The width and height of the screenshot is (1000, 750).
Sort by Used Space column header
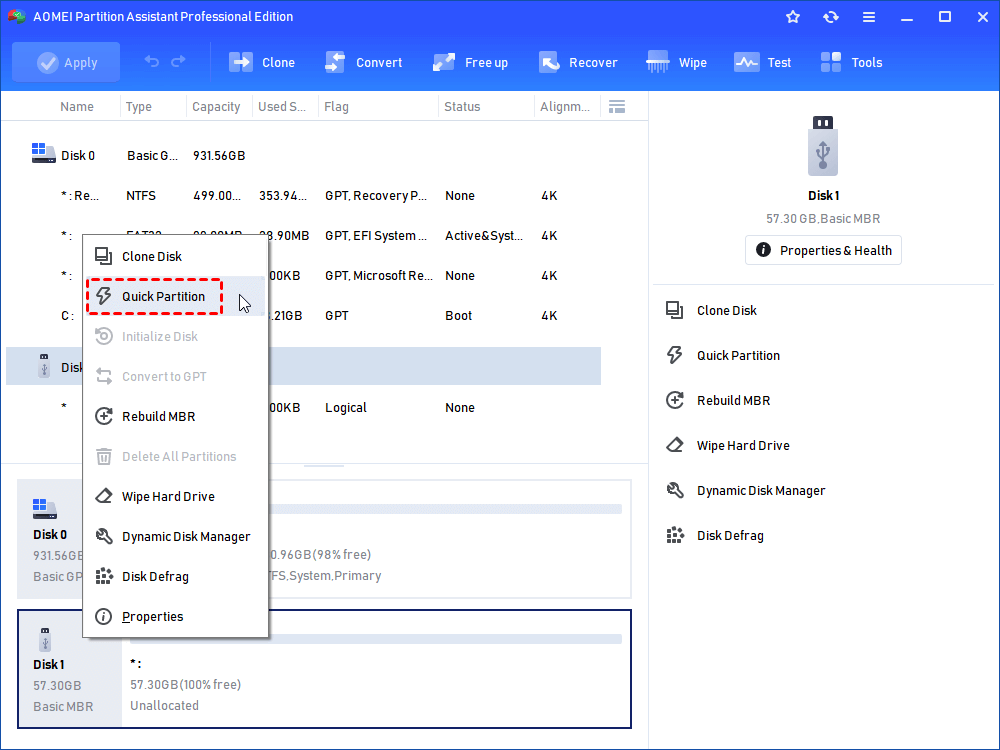tap(282, 107)
